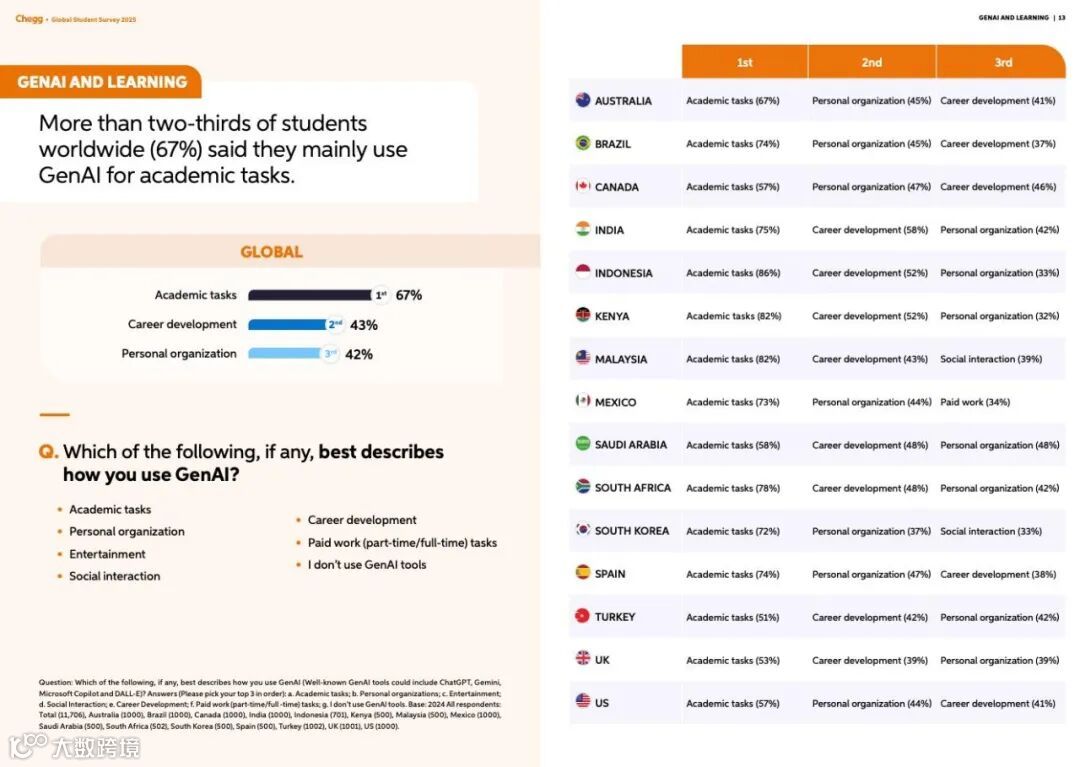Click the Mexico Paid work (34%) cell
The image size is (1080, 767).
pyautogui.click(x=974, y=402)
